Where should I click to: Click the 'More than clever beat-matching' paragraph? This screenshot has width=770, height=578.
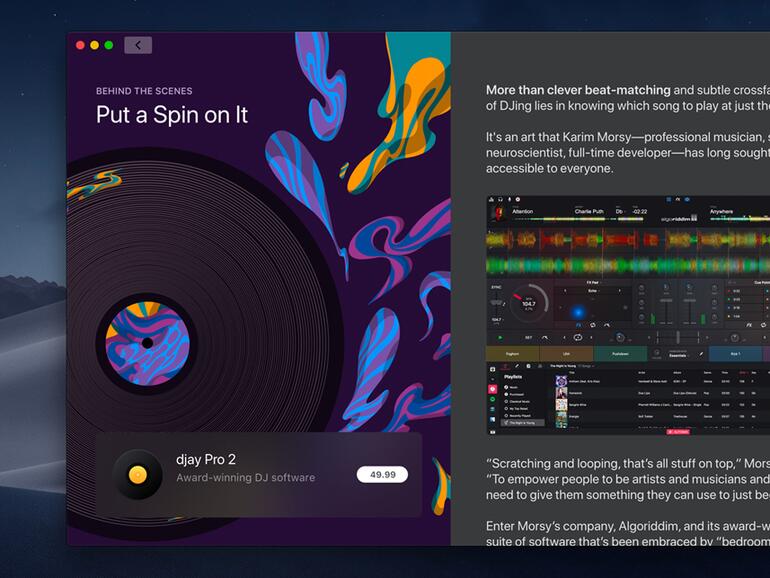(x=628, y=98)
